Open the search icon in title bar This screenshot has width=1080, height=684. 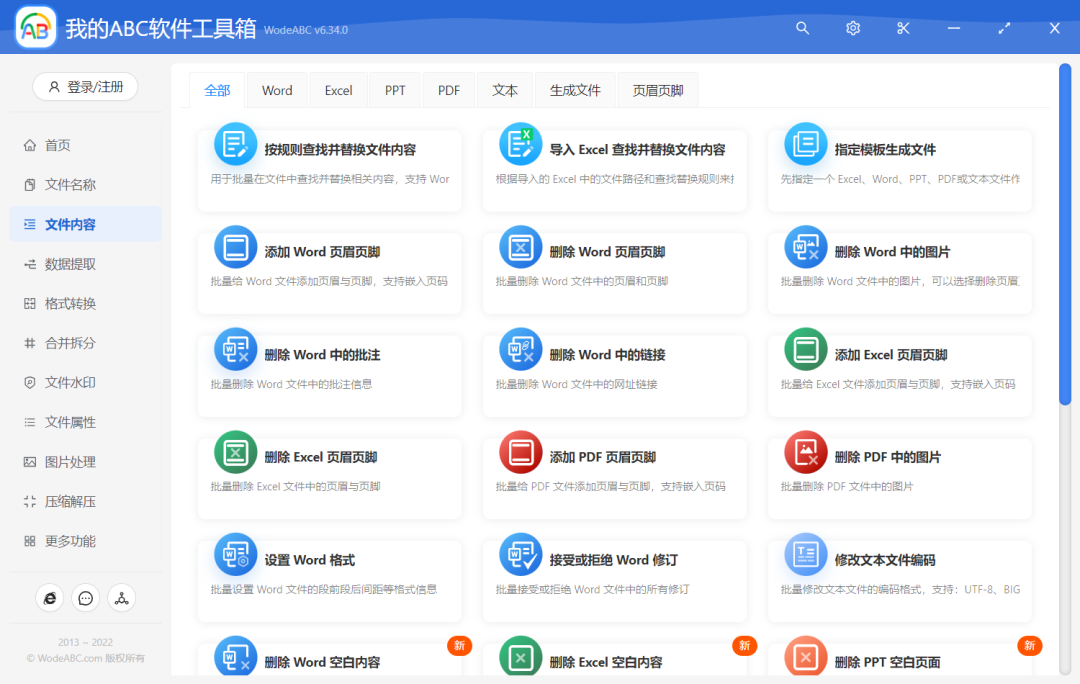coord(802,28)
